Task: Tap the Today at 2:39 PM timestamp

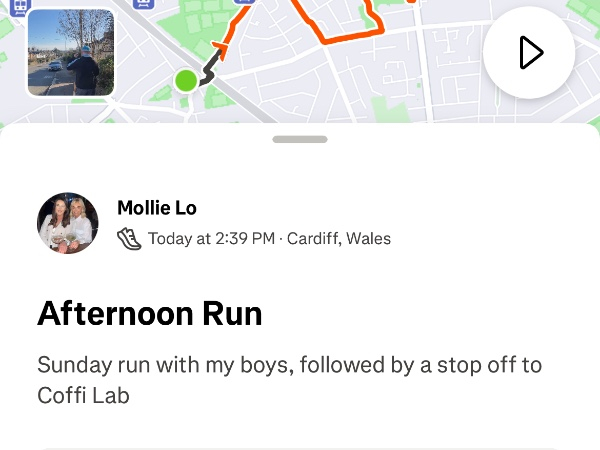Action: (212, 238)
